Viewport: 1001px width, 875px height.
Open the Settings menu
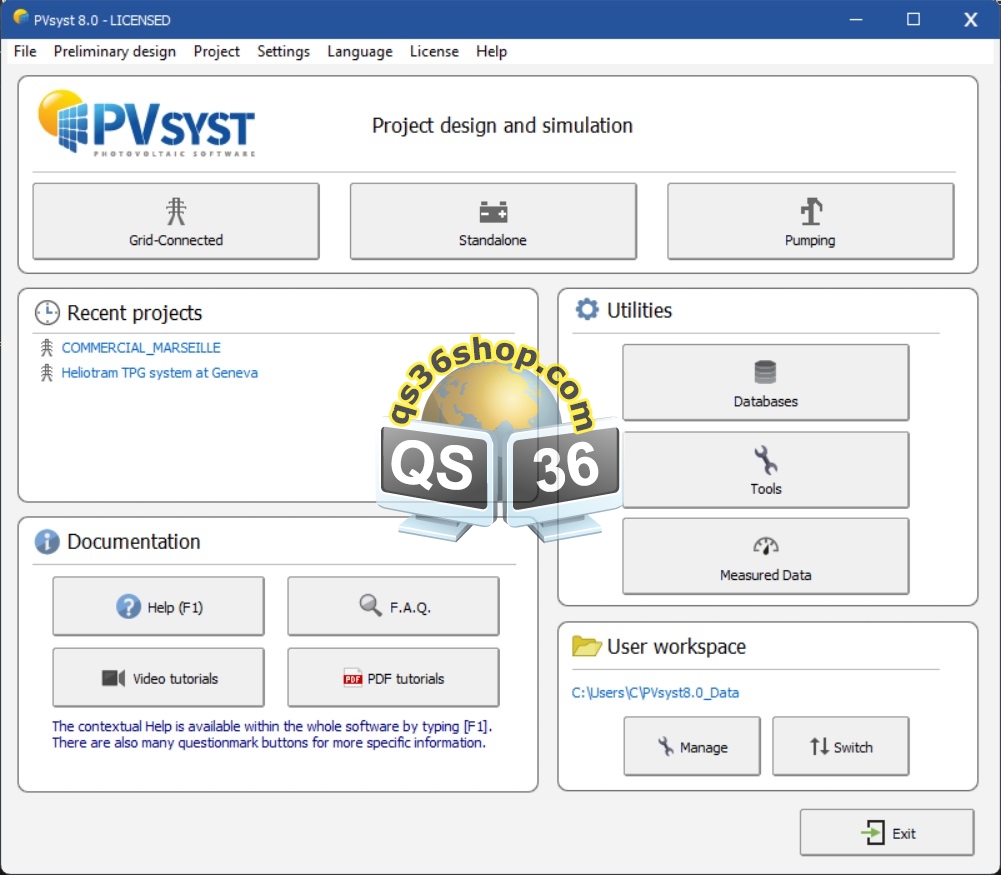[283, 51]
